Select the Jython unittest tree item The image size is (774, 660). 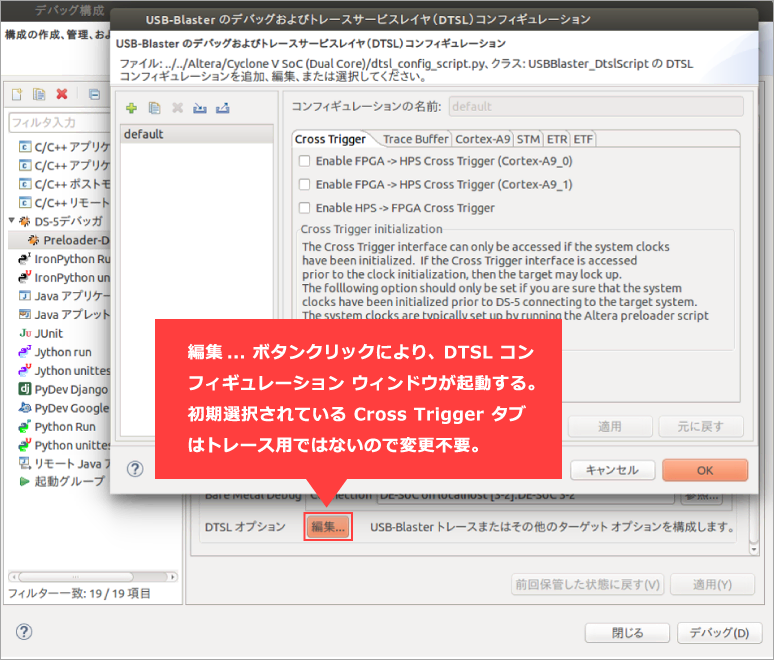tap(64, 371)
